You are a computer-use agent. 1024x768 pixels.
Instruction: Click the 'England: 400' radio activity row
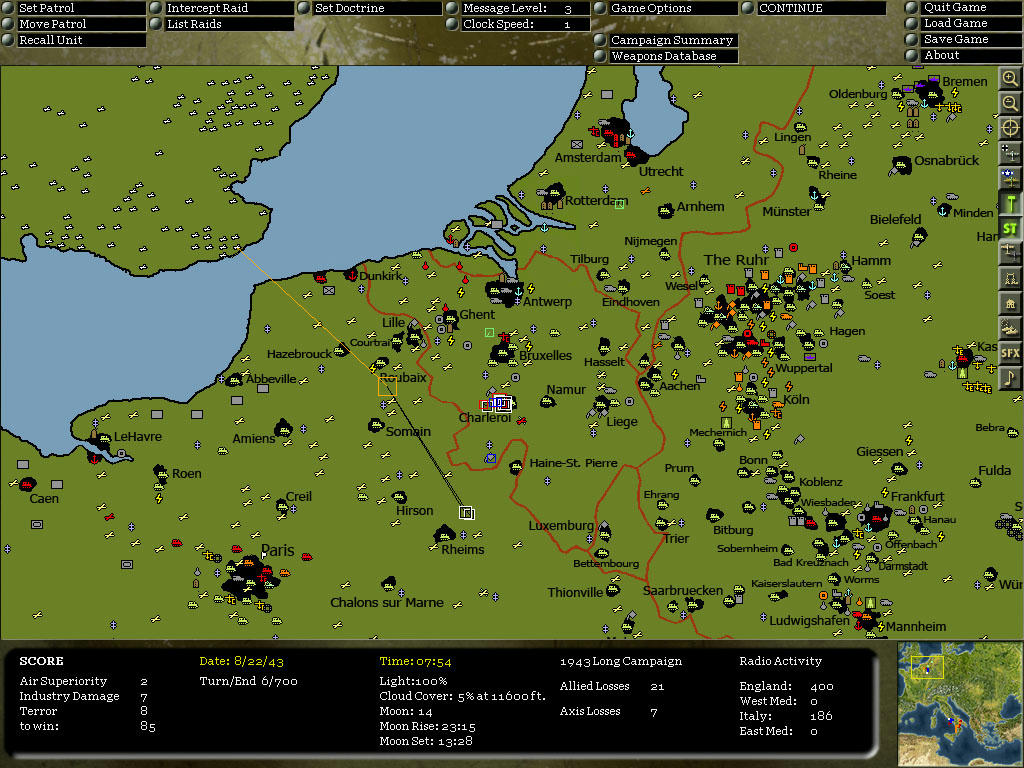pos(786,686)
